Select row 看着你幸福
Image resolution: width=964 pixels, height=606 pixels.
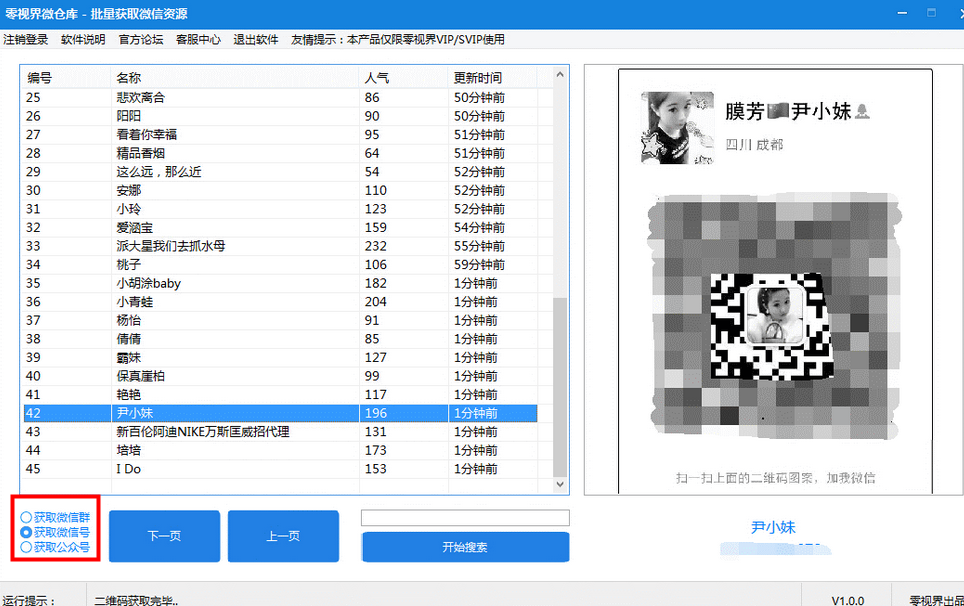(280, 135)
